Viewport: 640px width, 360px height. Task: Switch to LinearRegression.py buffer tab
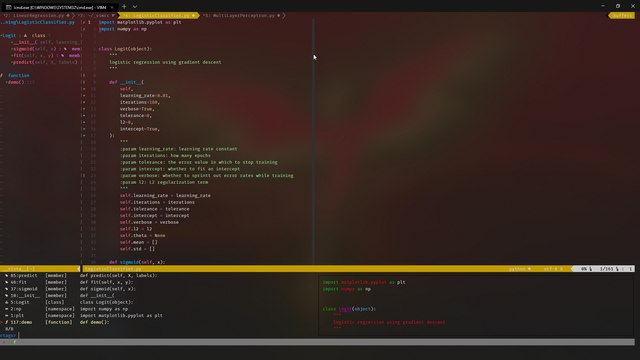[37, 16]
